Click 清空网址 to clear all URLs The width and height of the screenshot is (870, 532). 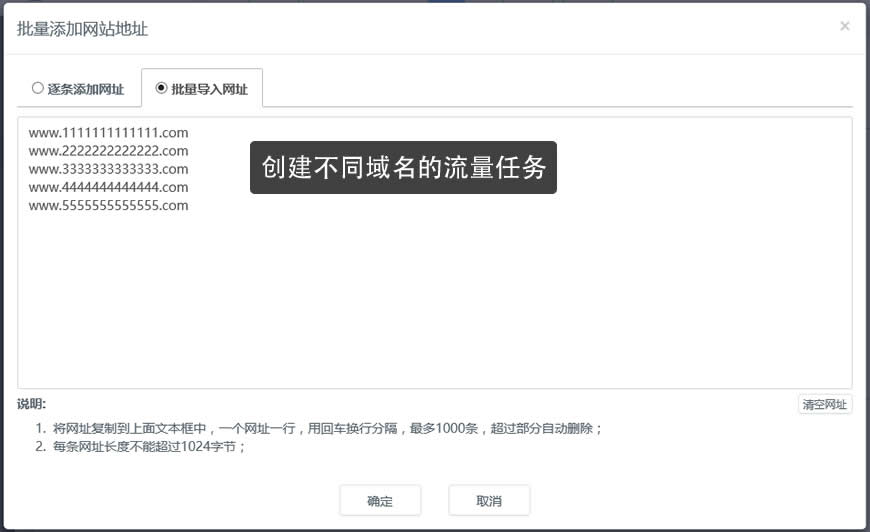point(825,404)
